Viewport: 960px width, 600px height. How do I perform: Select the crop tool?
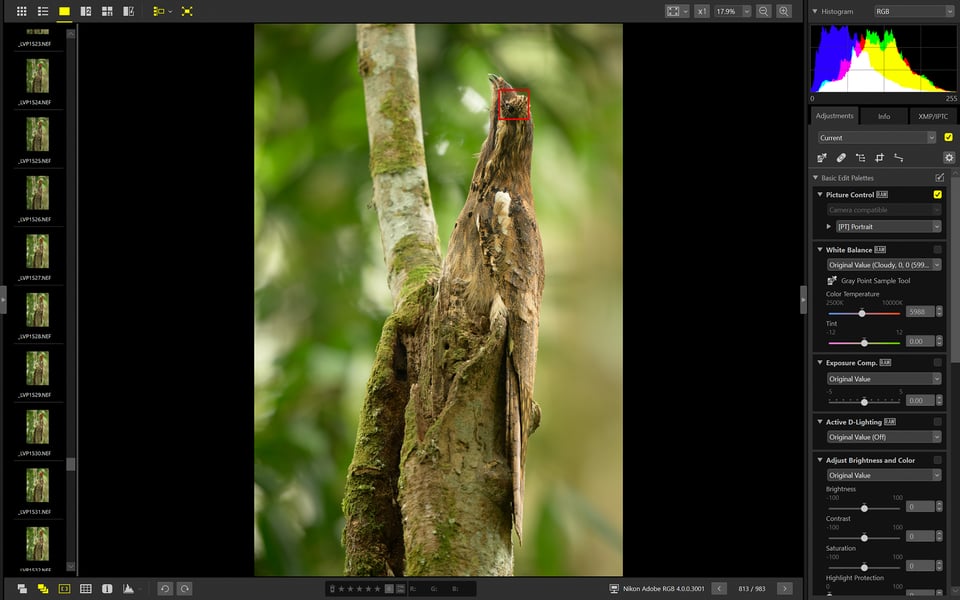tap(879, 158)
